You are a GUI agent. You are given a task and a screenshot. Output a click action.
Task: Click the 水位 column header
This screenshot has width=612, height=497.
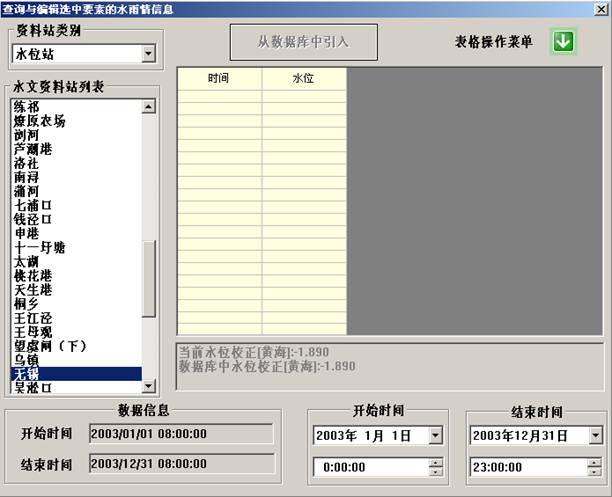pyautogui.click(x=304, y=78)
